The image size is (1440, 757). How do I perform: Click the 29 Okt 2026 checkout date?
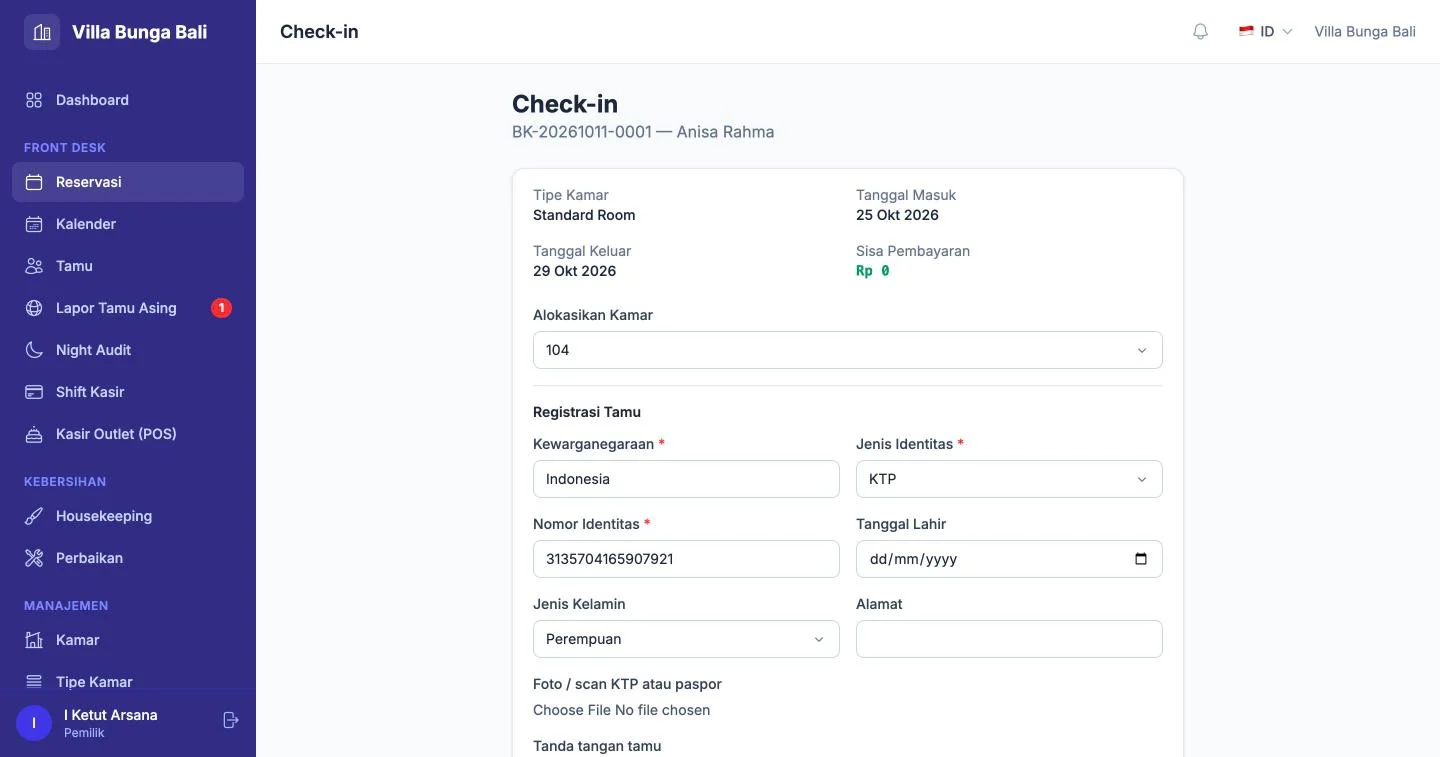pos(574,271)
